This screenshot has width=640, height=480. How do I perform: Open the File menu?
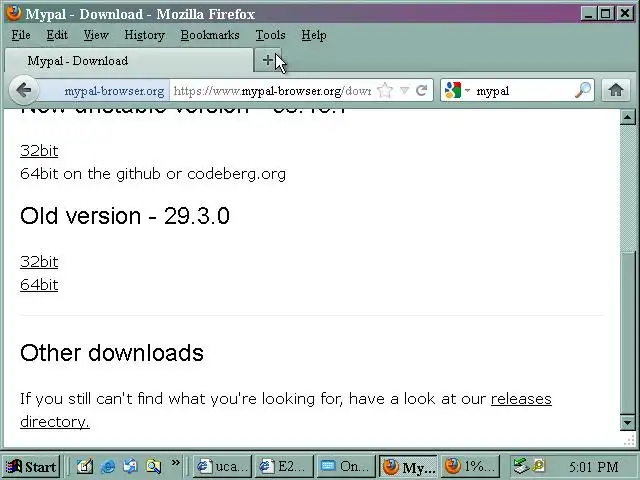21,35
